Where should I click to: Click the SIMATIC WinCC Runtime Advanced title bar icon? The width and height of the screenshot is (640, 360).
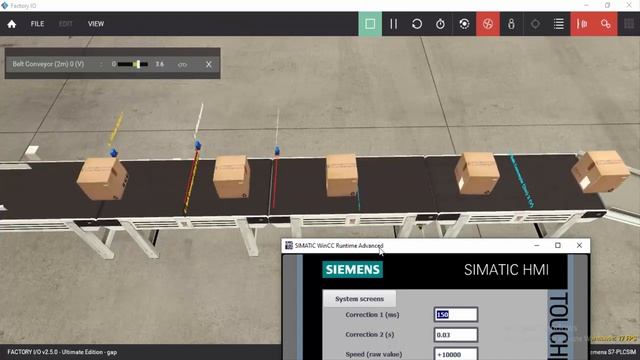[289, 245]
